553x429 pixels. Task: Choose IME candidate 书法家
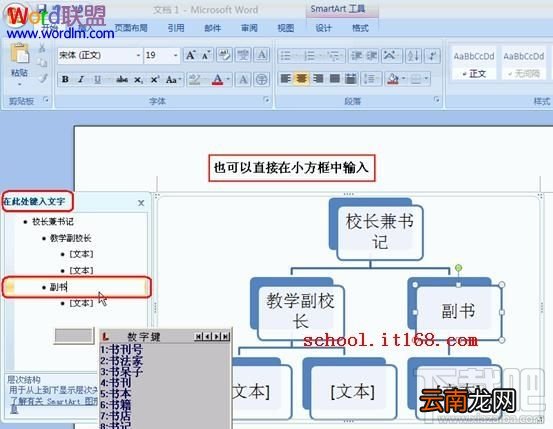[x=122, y=361]
